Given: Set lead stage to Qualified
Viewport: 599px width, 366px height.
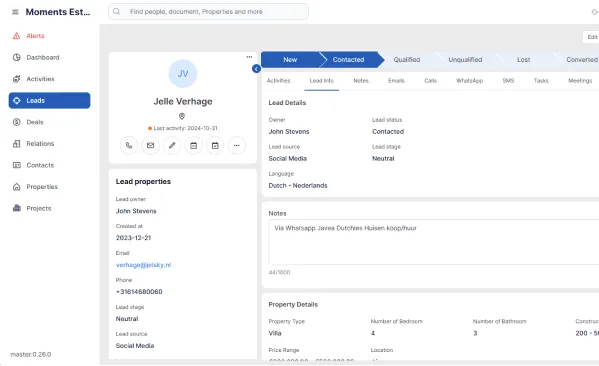Looking at the screenshot, I should pyautogui.click(x=407, y=60).
